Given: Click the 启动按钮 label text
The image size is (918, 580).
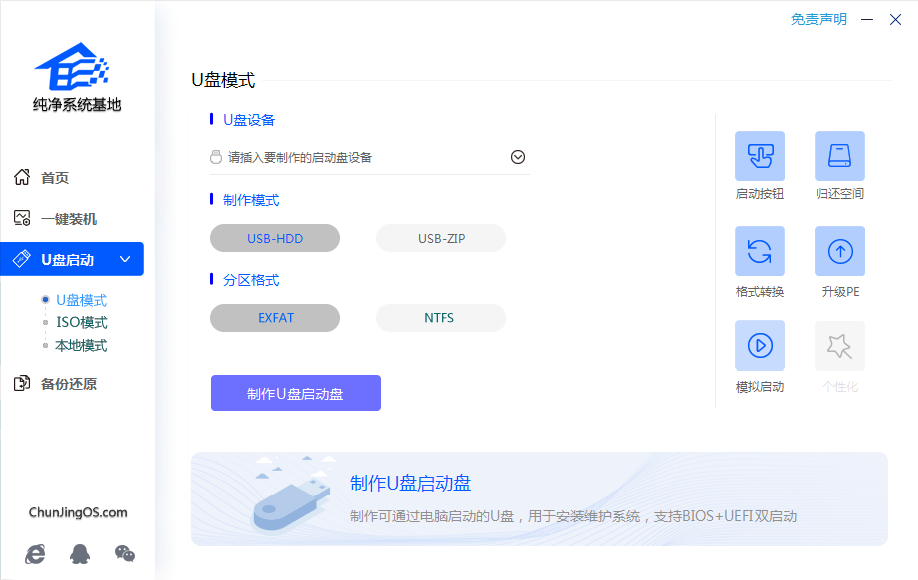Looking at the screenshot, I should 759,194.
